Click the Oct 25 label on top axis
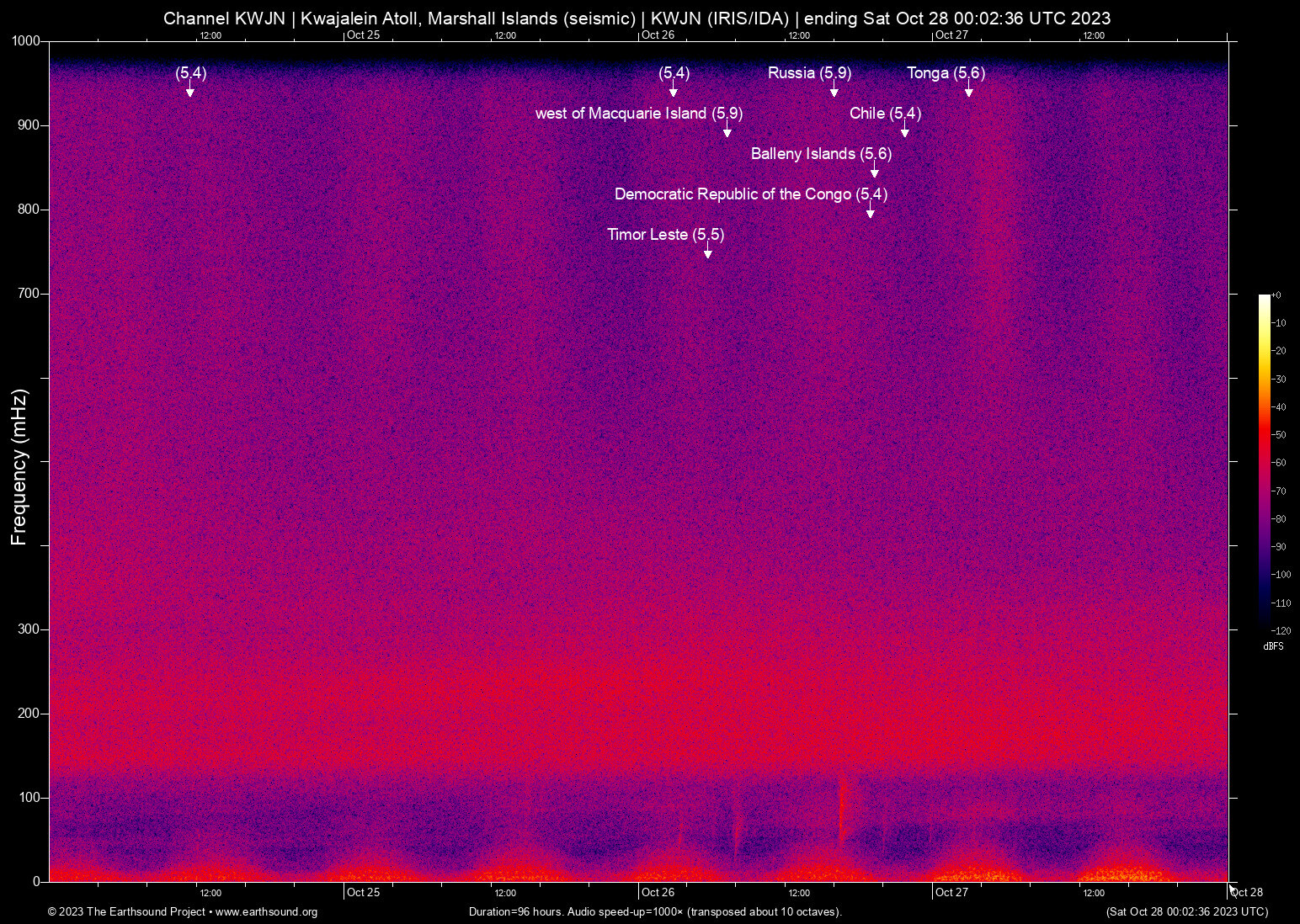 point(363,35)
